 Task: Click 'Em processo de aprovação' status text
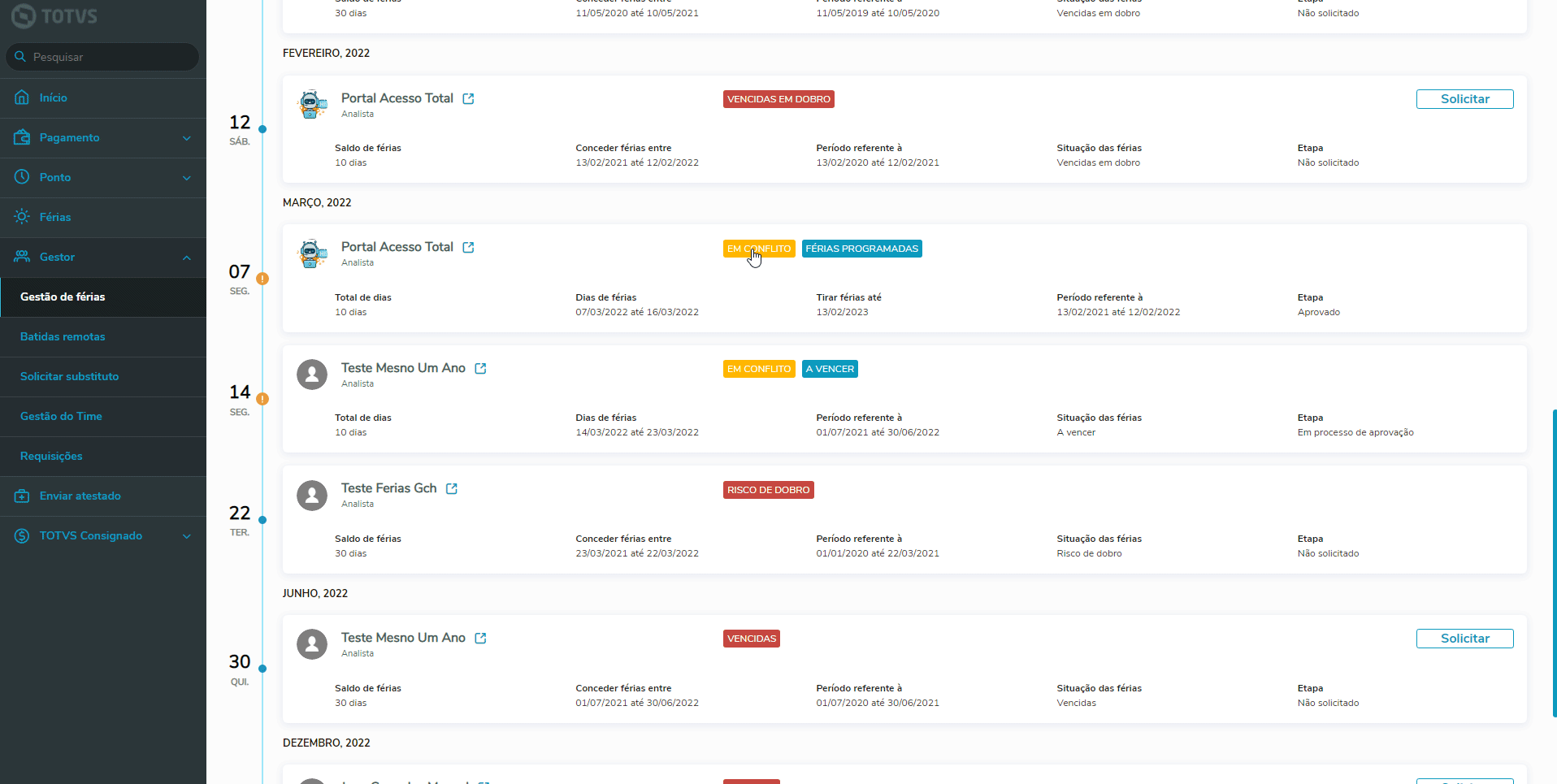point(1355,432)
